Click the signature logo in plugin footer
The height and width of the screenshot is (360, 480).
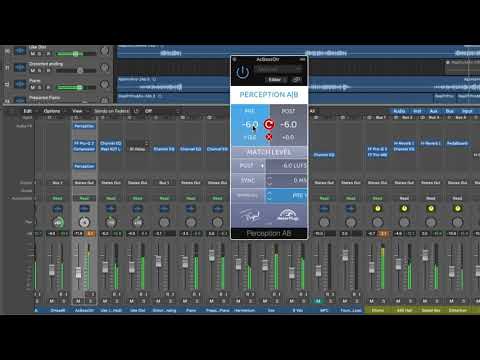(249, 216)
